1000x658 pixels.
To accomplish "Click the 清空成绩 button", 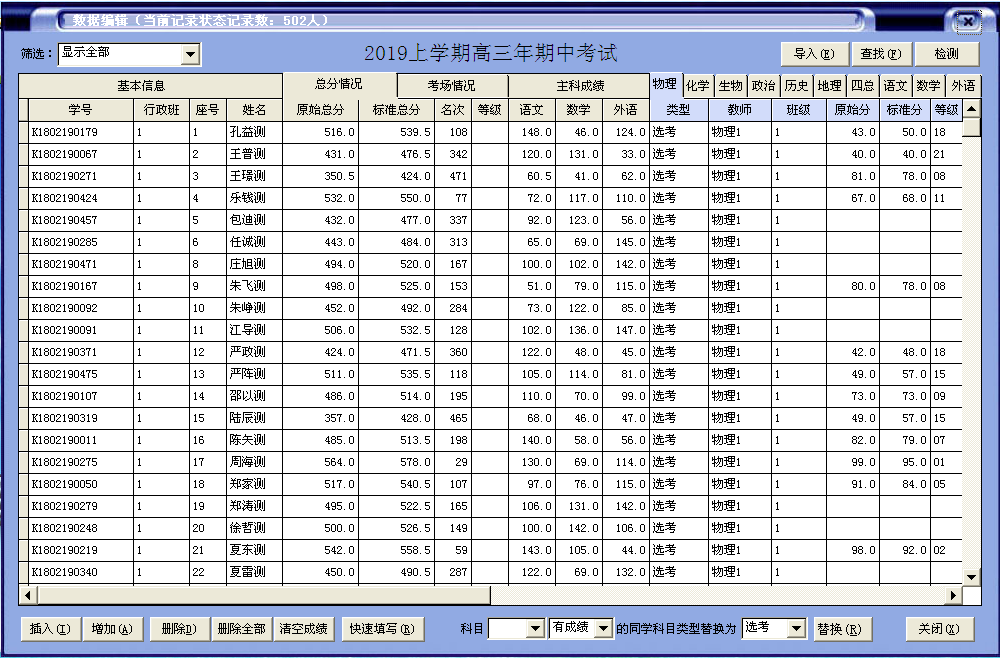I will point(304,629).
